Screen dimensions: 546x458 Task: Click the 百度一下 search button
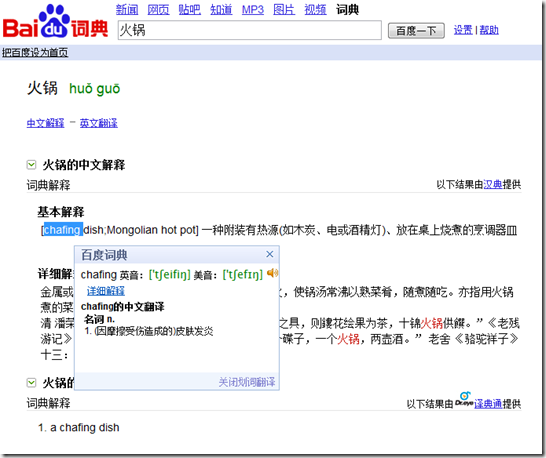coord(416,31)
